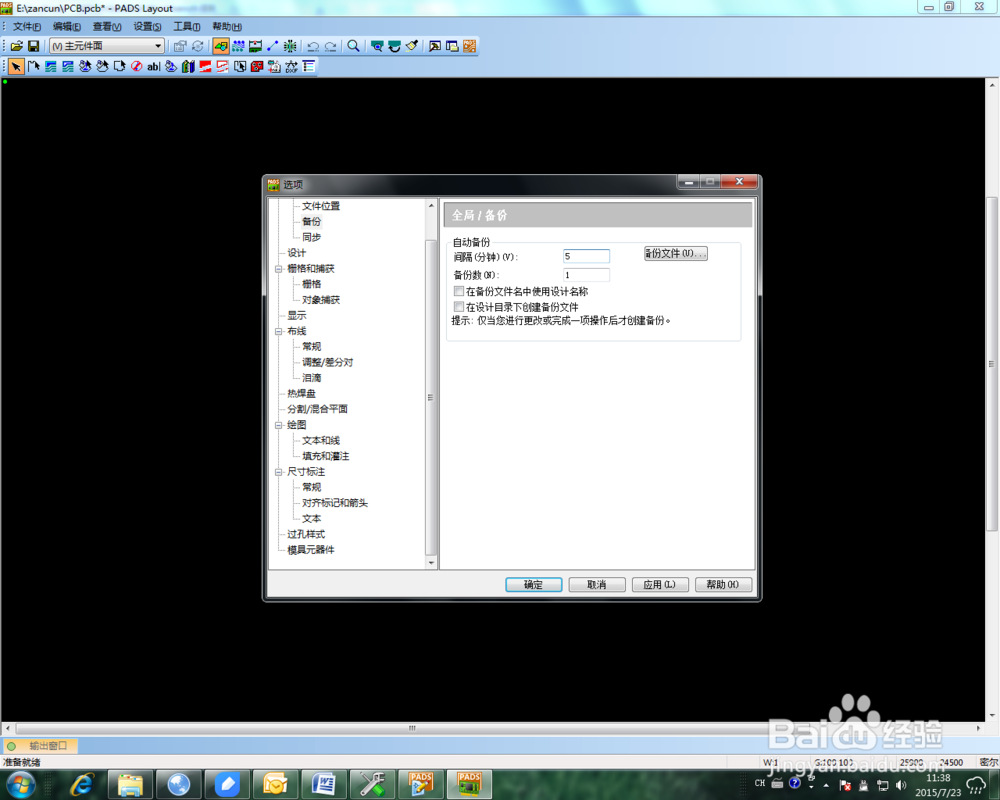Image resolution: width=1000 pixels, height=800 pixels.
Task: Select 泪滴 tree item
Action: pyautogui.click(x=311, y=378)
